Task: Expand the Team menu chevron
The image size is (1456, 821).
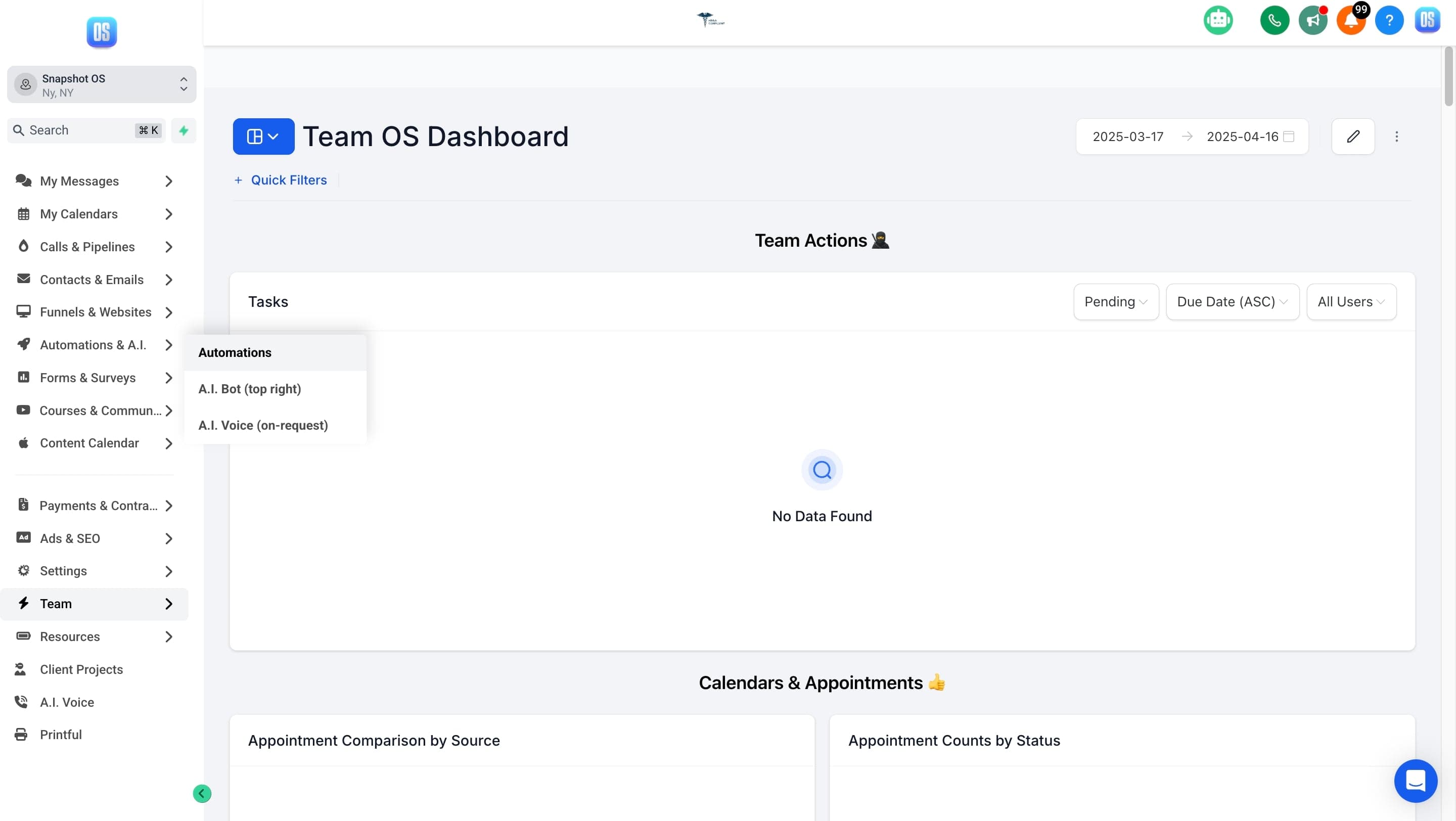Action: tap(168, 604)
